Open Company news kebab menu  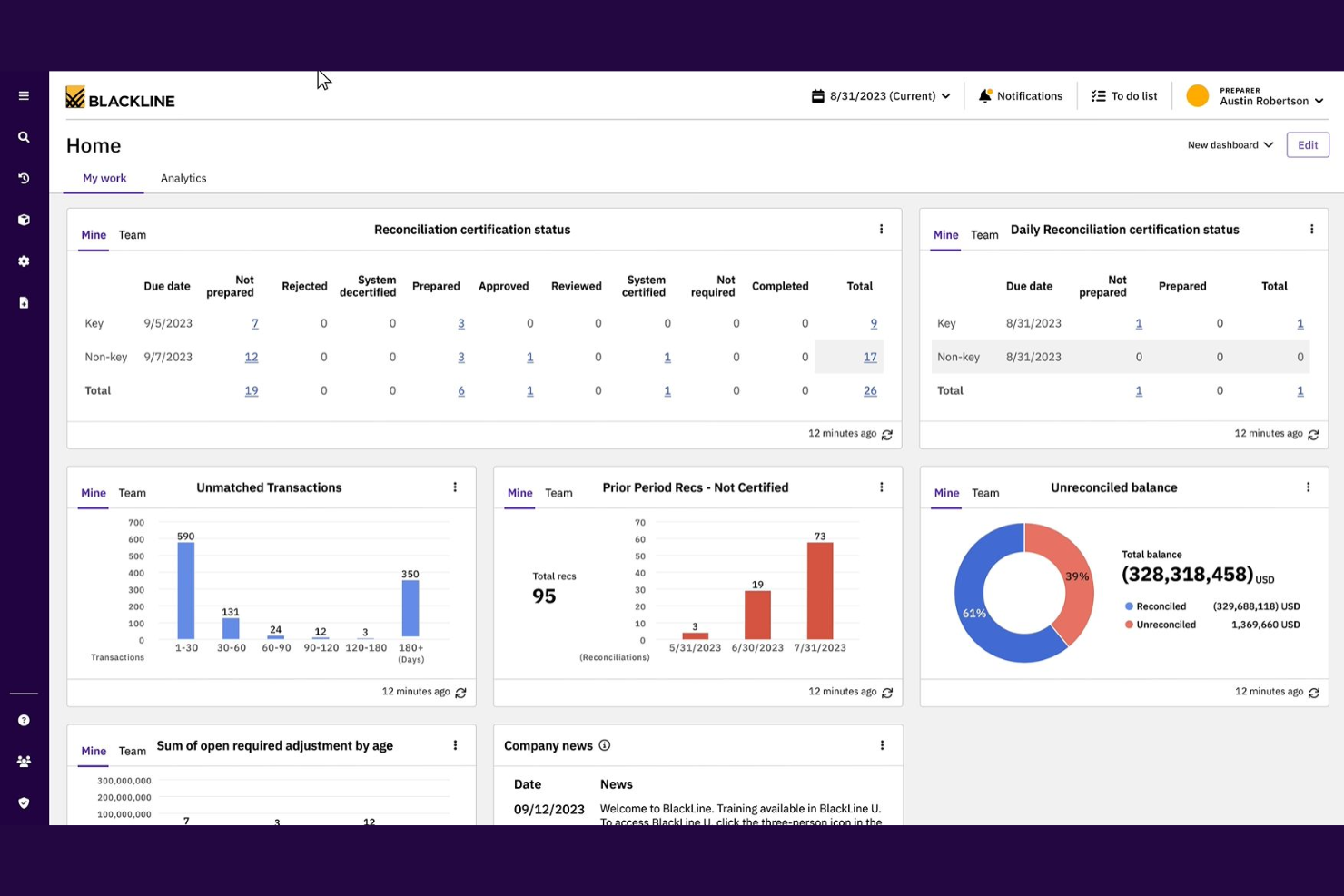pos(882,745)
